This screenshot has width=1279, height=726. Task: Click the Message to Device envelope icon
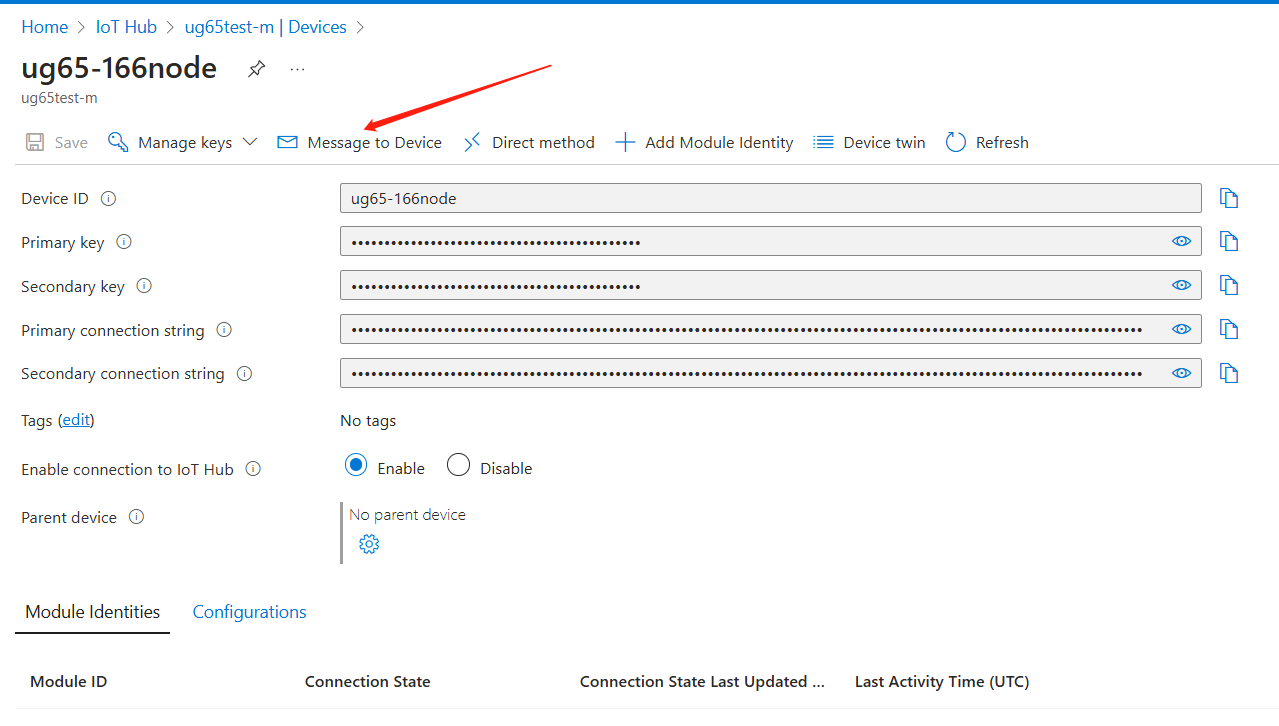[x=287, y=142]
